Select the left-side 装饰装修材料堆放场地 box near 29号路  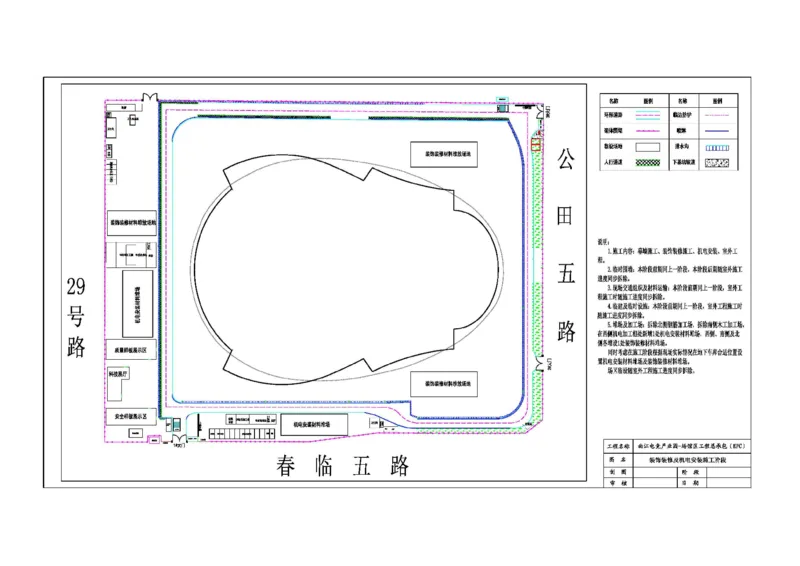[132, 223]
